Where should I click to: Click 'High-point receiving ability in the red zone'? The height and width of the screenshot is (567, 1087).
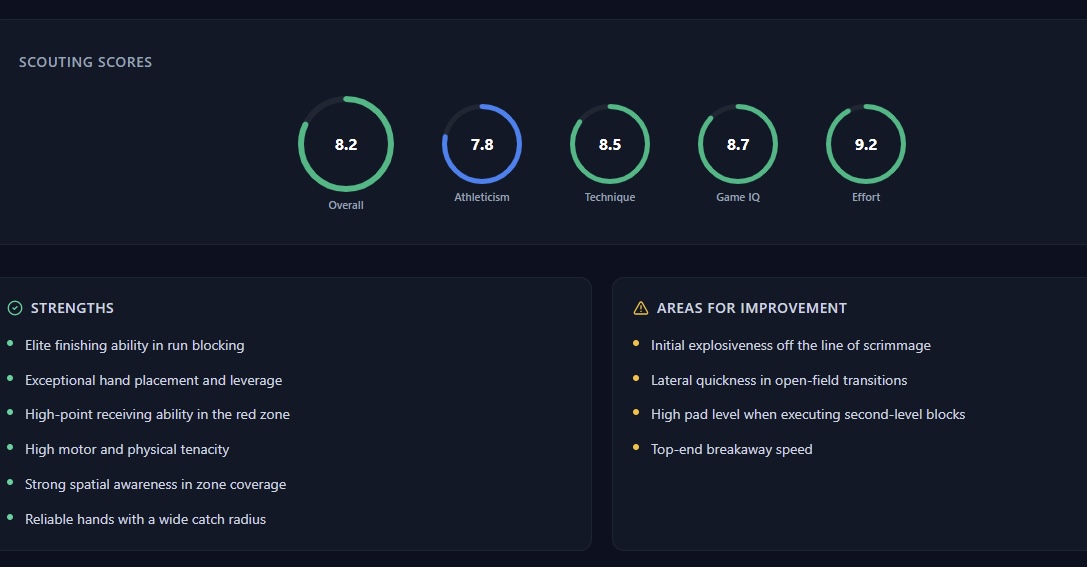[x=157, y=414]
